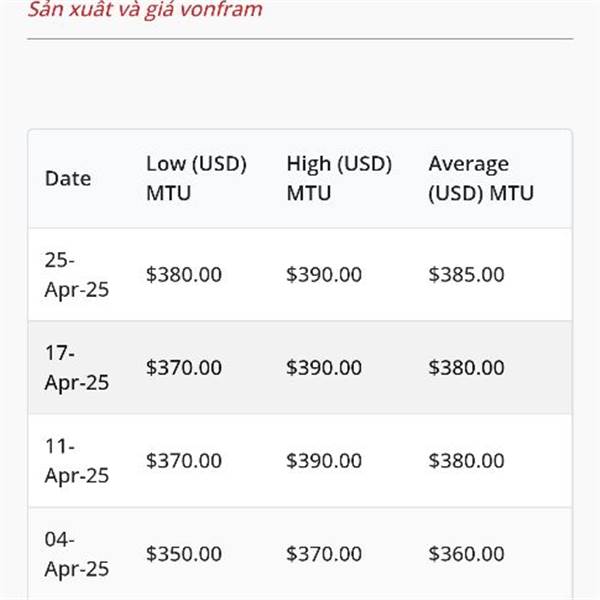
Task: Select $370.00 low price for 17-Apr-25
Action: coord(184,368)
